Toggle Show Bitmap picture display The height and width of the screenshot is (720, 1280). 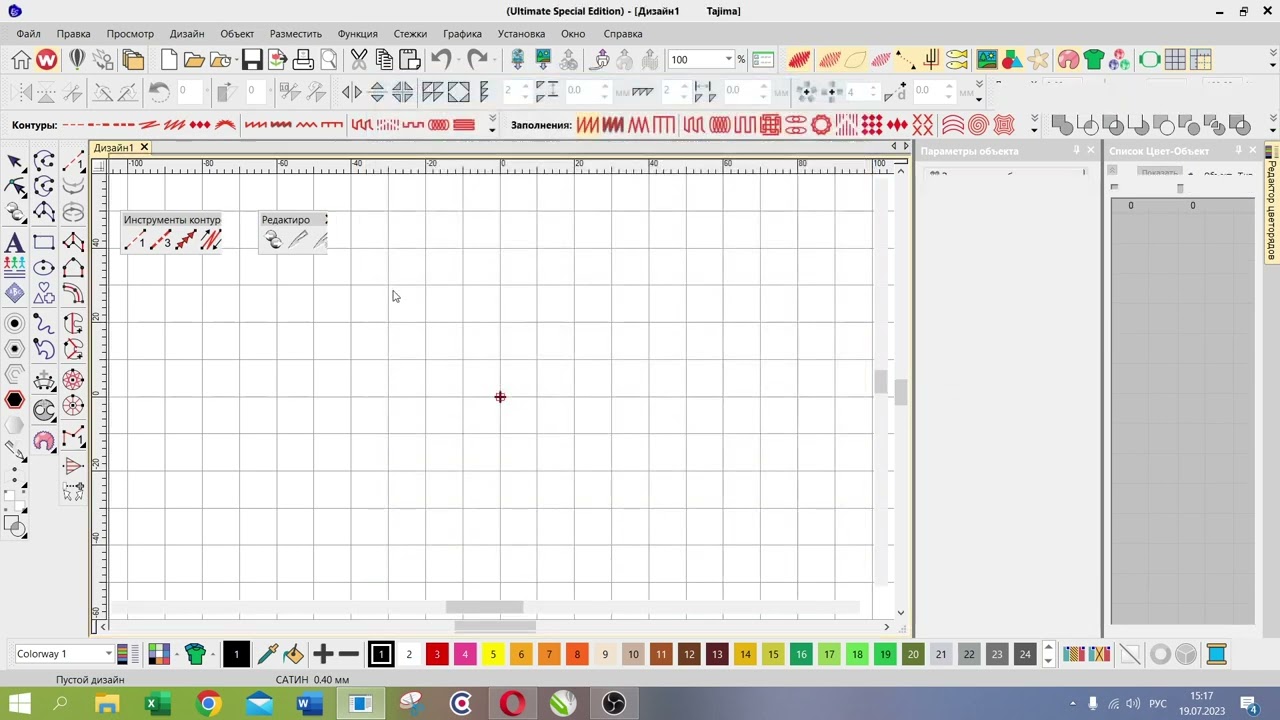pyautogui.click(x=987, y=60)
